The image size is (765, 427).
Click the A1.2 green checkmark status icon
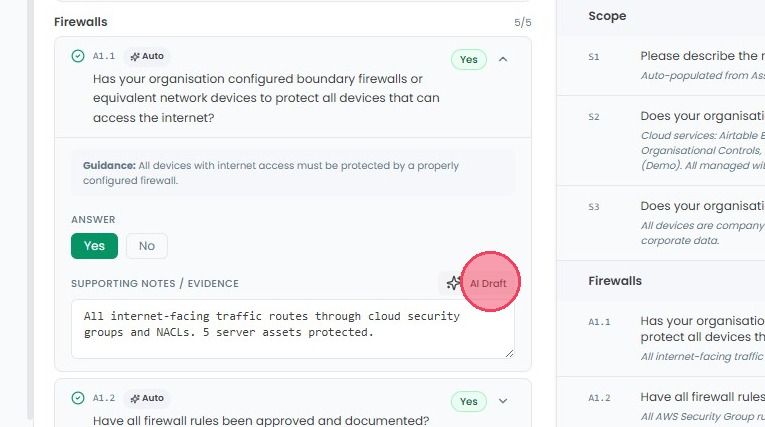point(78,398)
